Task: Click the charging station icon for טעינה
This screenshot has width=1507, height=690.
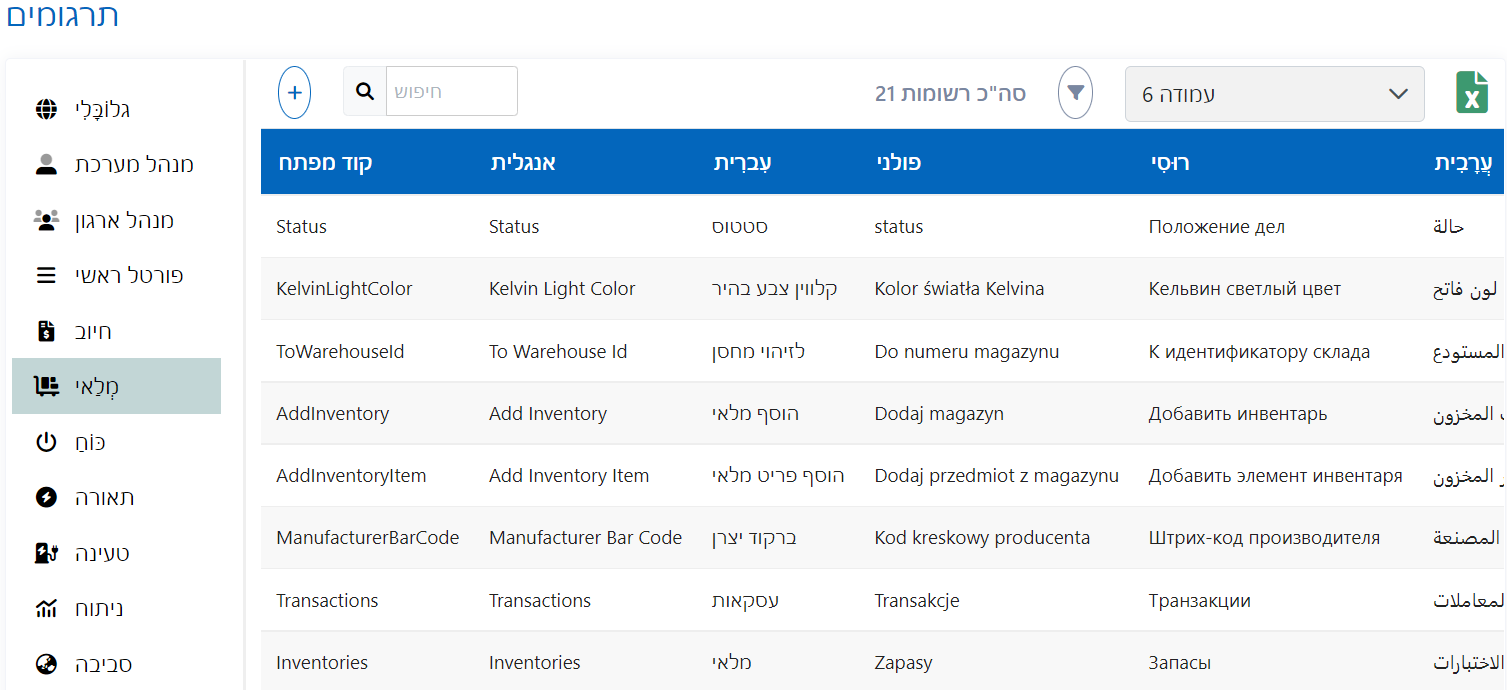Action: coord(46,553)
